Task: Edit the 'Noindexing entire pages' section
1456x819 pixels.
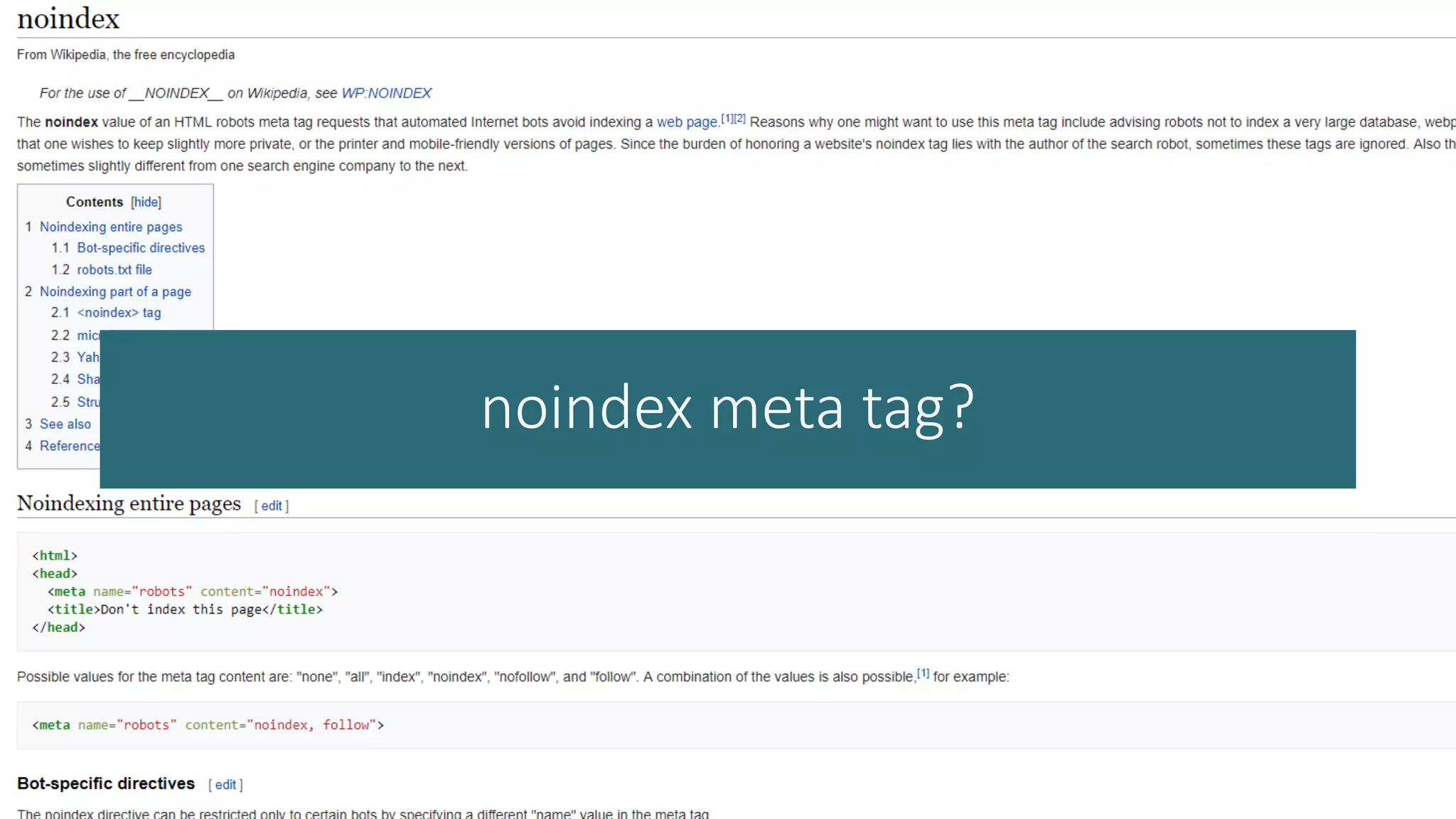Action: point(272,505)
